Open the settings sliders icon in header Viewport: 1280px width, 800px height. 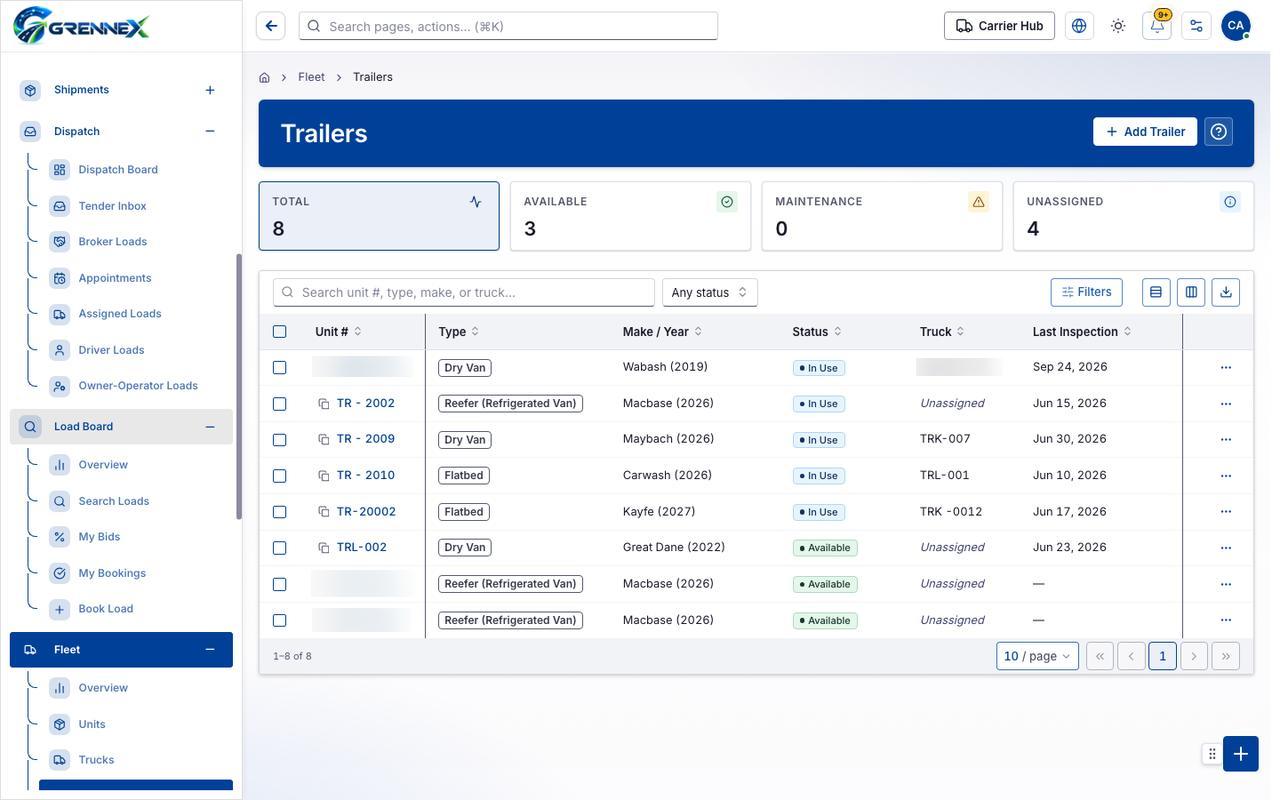tap(1196, 26)
